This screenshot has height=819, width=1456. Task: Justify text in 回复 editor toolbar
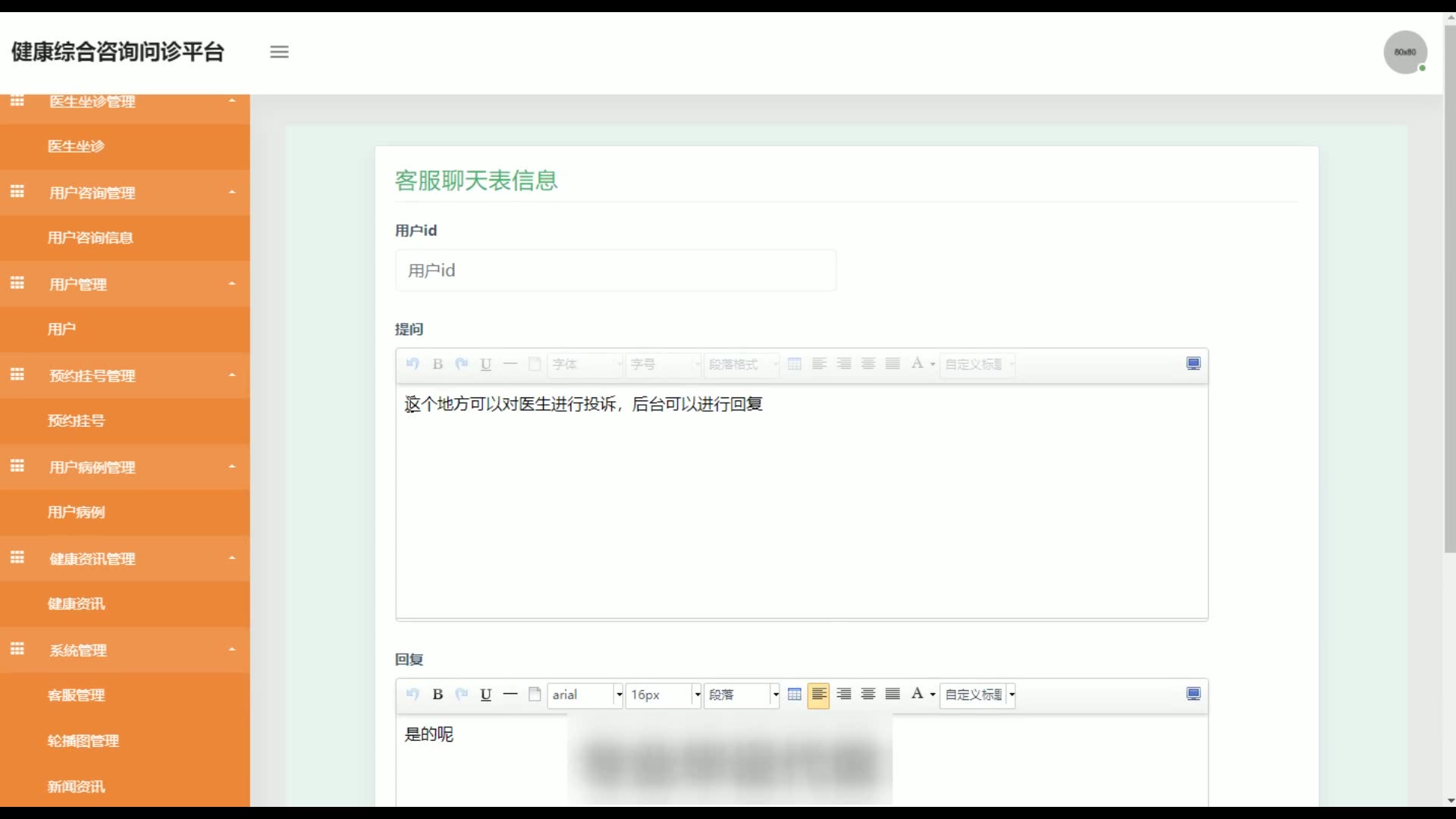(893, 695)
